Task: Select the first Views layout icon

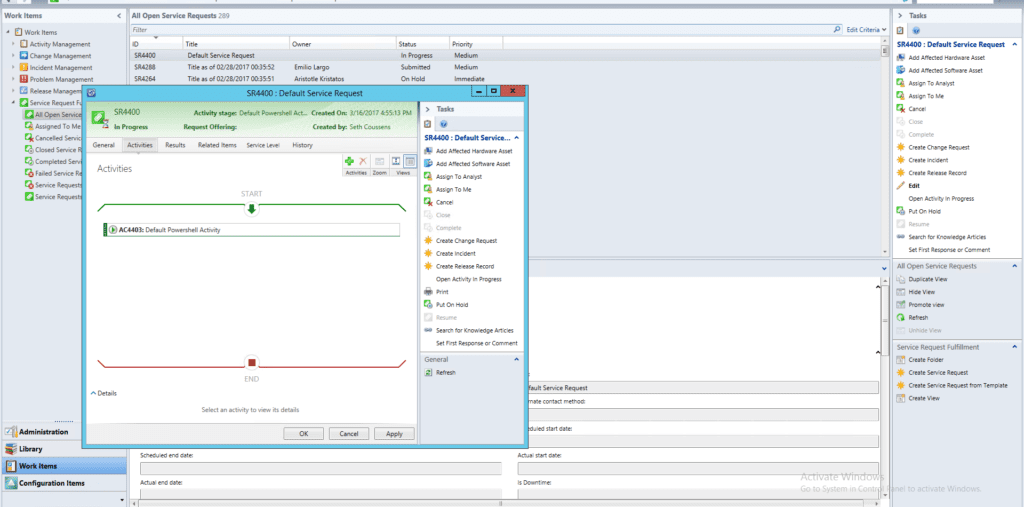Action: coord(396,161)
